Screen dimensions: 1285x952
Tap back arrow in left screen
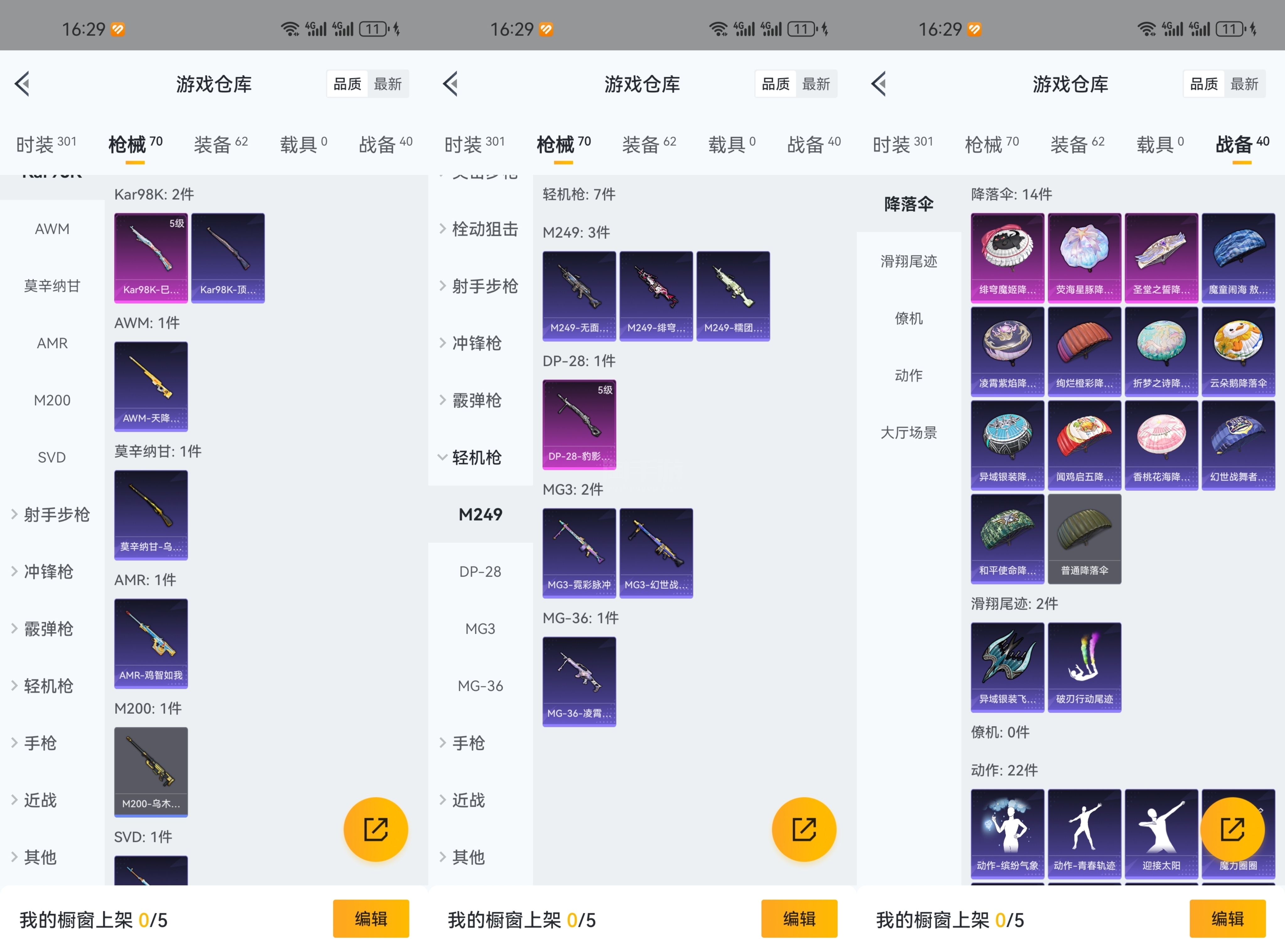22,84
